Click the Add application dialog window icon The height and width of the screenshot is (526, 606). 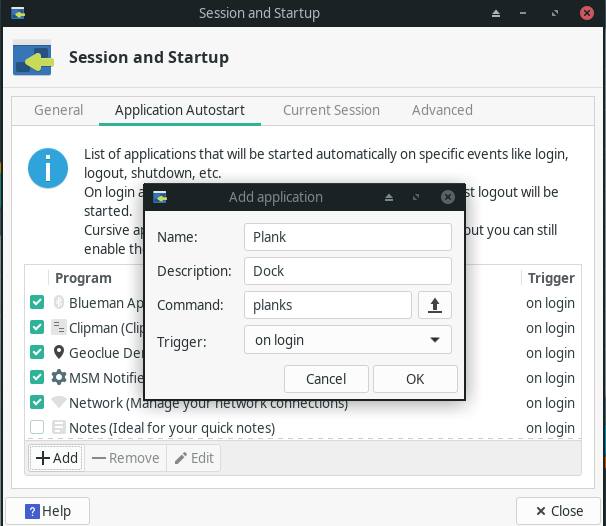point(160,197)
